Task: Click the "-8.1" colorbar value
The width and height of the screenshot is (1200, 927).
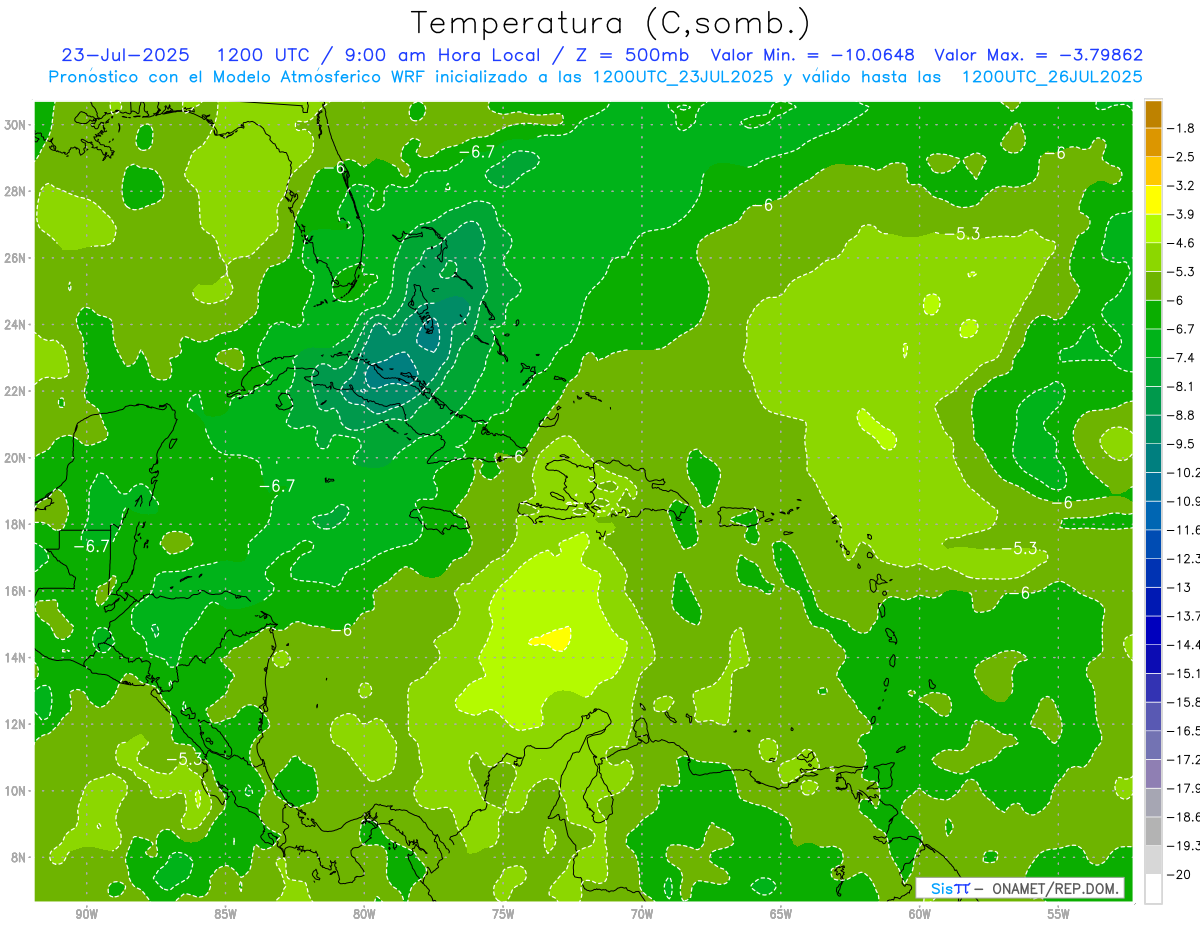Action: 1181,386
